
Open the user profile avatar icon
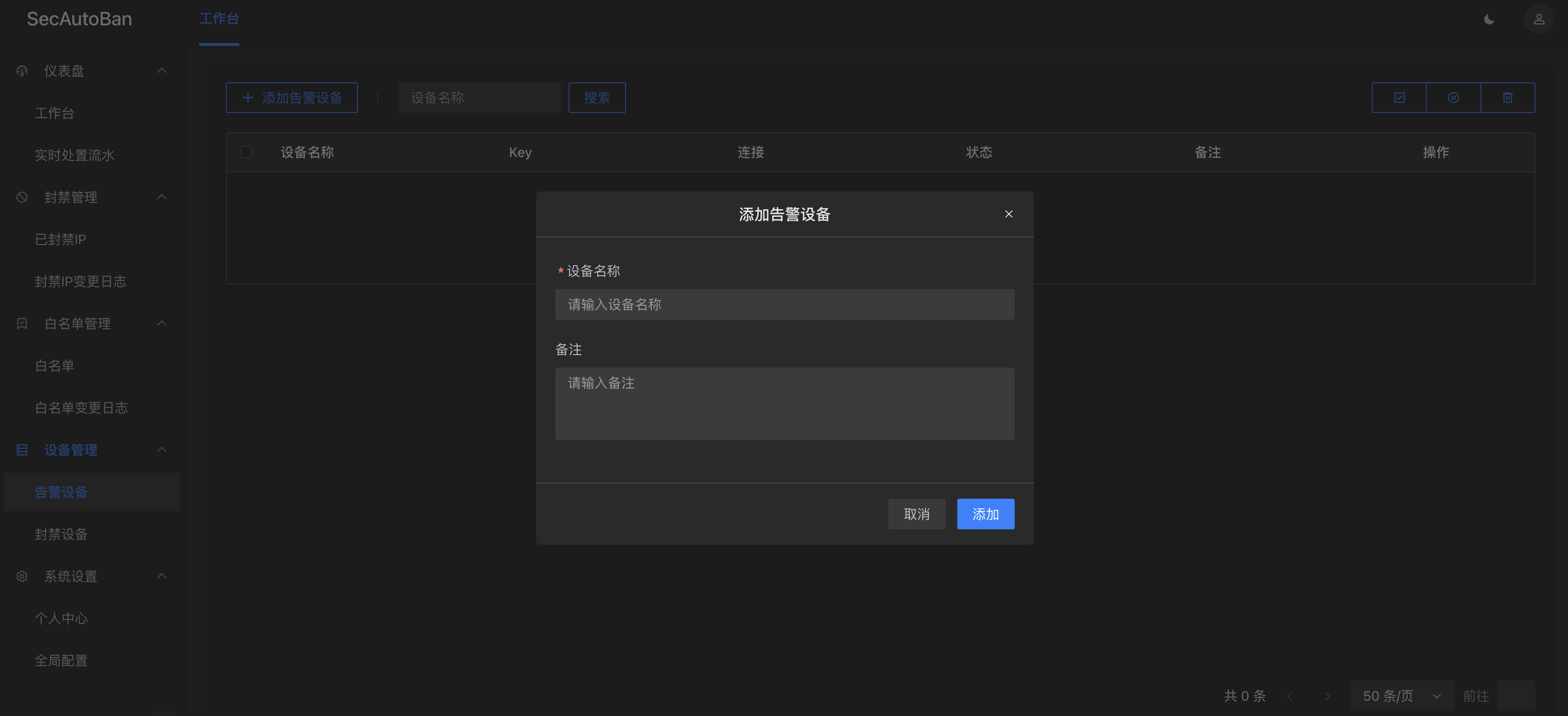click(1538, 20)
